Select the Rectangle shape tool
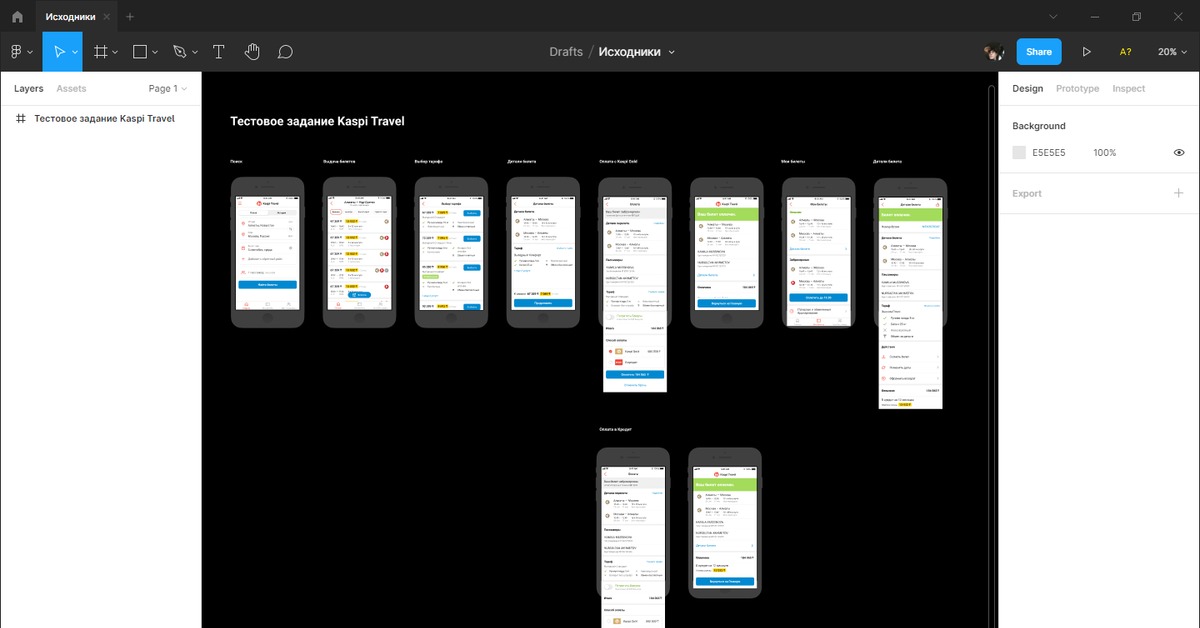This screenshot has width=1200, height=628. pos(140,52)
